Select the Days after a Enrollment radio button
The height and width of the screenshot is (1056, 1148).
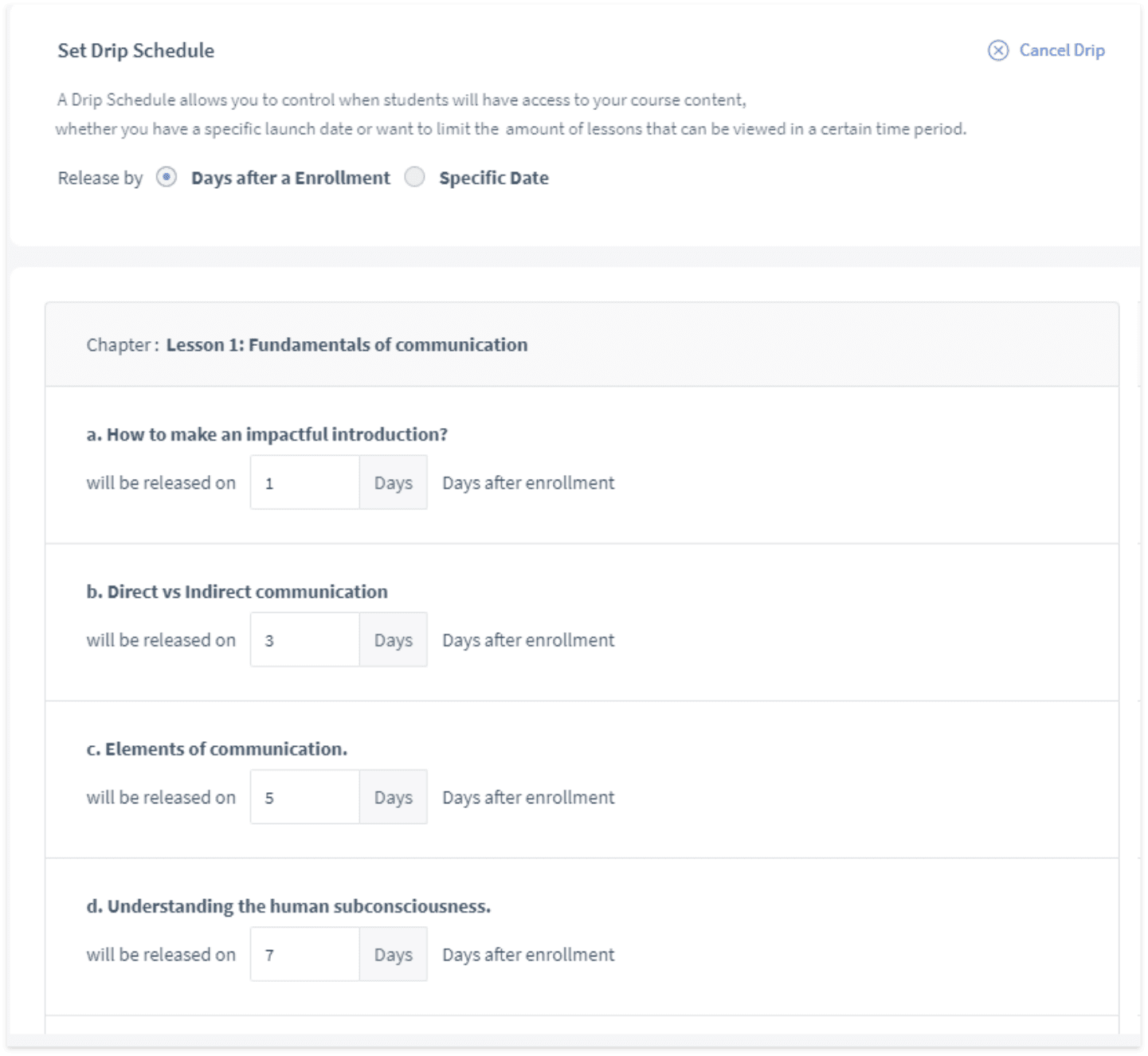click(x=166, y=178)
